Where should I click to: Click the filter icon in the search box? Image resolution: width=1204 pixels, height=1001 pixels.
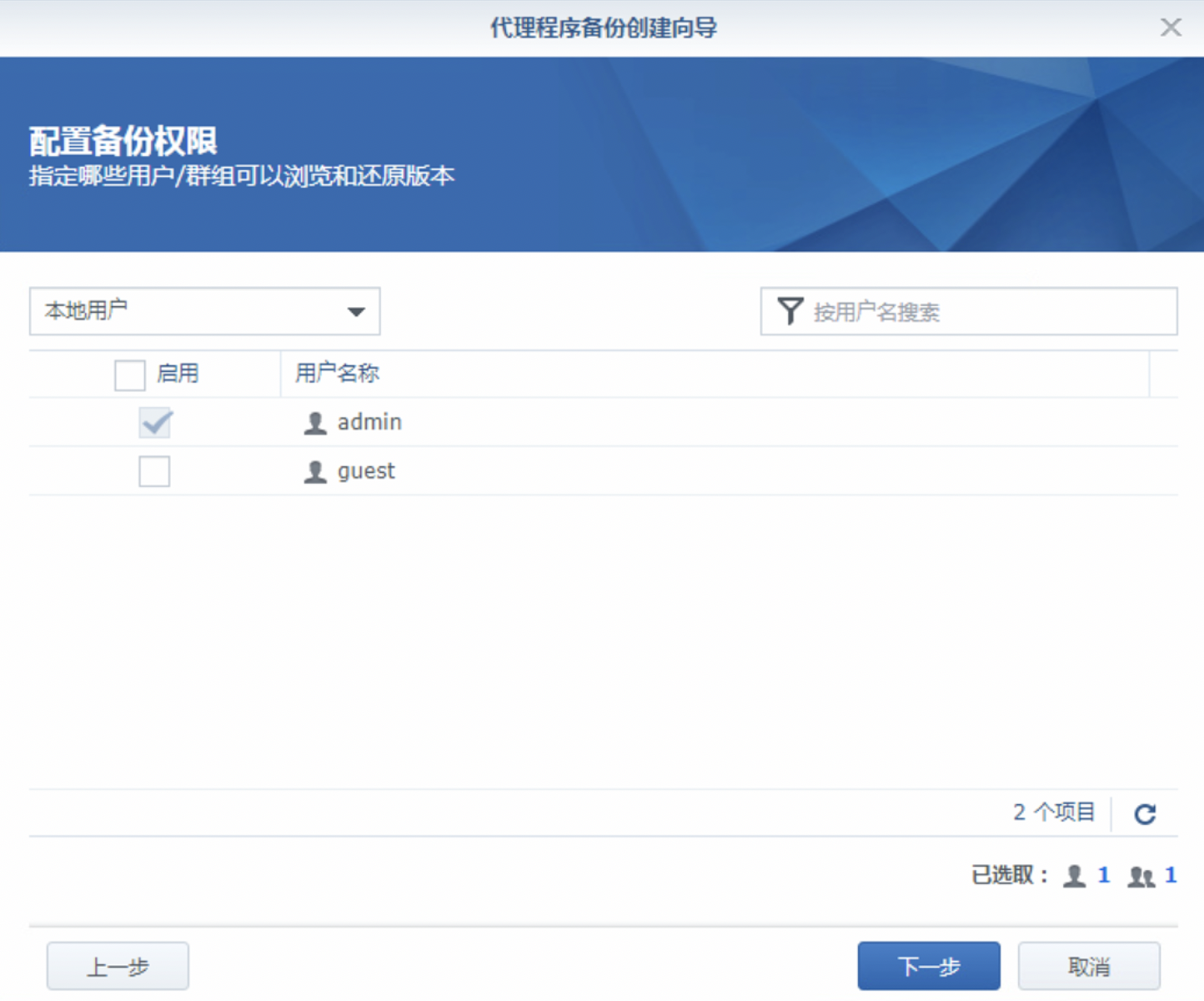[x=789, y=311]
